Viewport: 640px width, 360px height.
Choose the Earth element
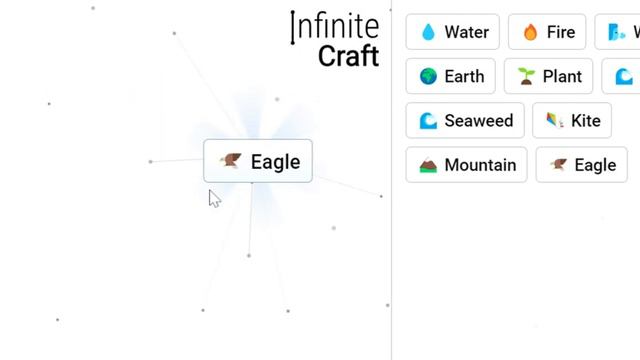[451, 76]
